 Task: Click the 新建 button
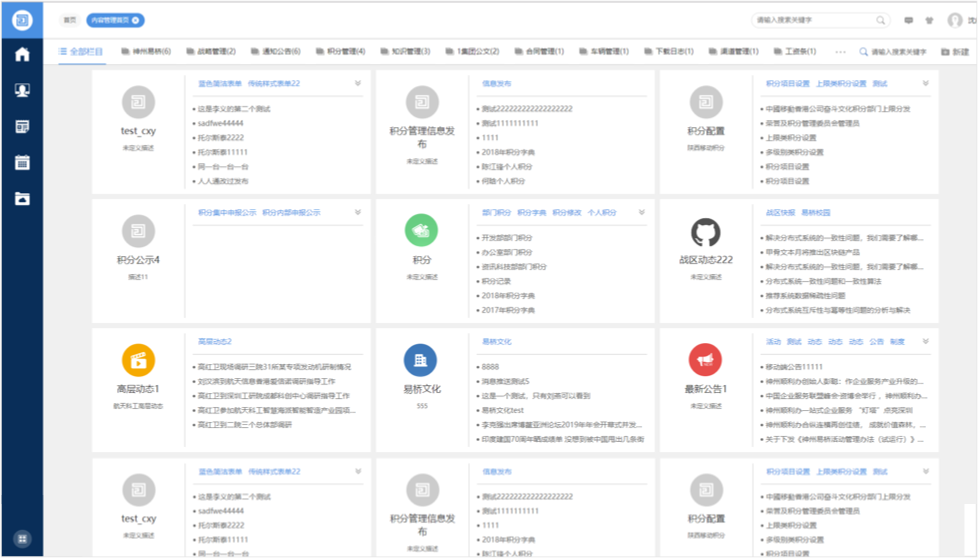tap(954, 51)
